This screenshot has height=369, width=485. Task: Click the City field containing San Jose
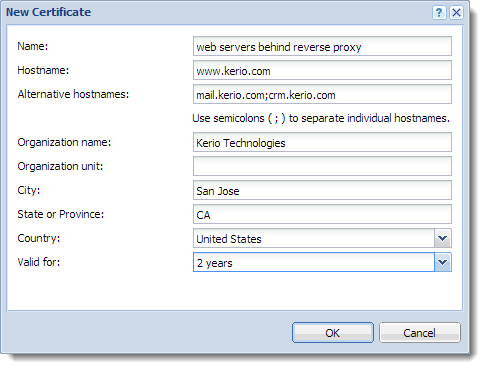coord(322,190)
